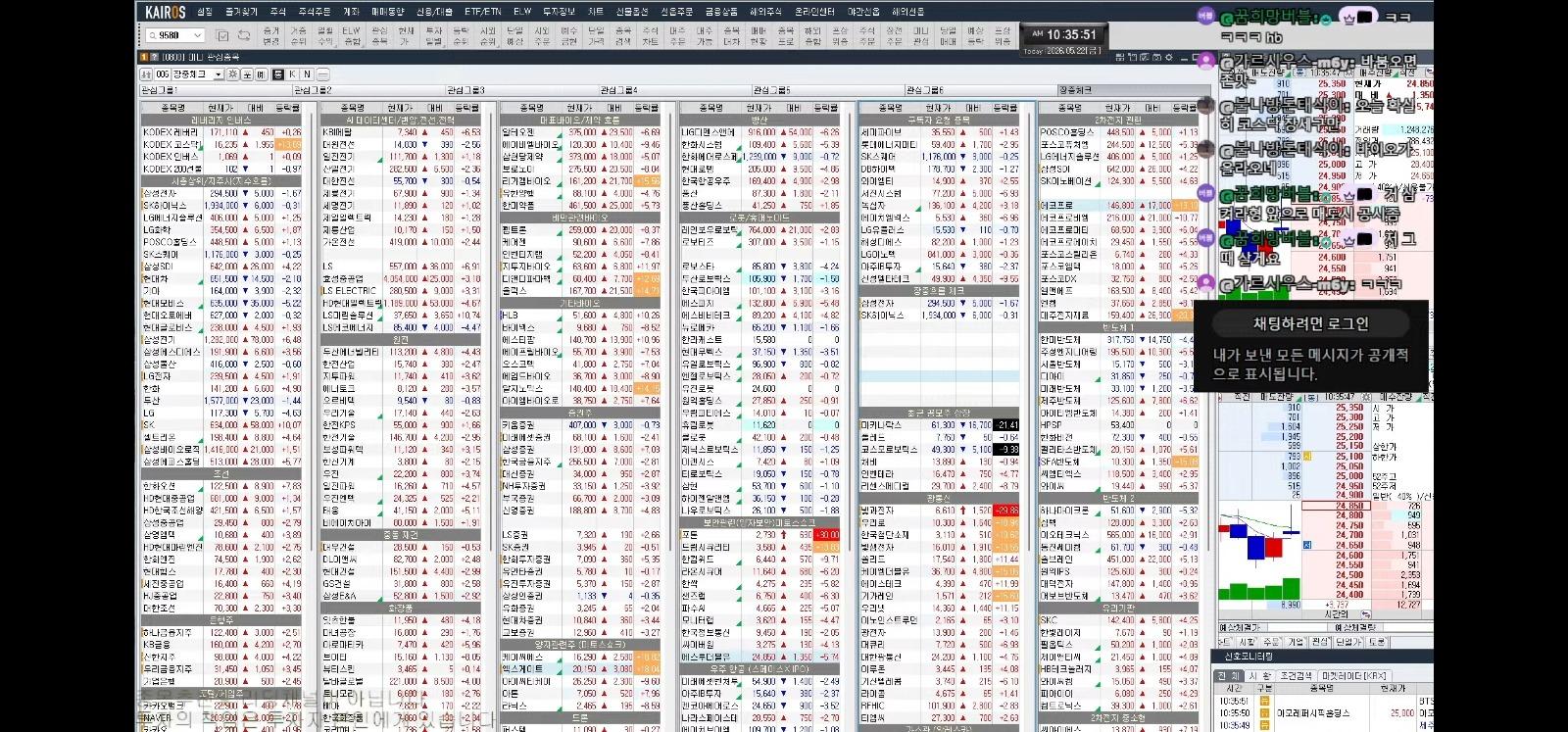Image resolution: width=1568 pixels, height=732 pixels.
Task: Select the KODEX 레버리지 row
Action: click(222, 132)
